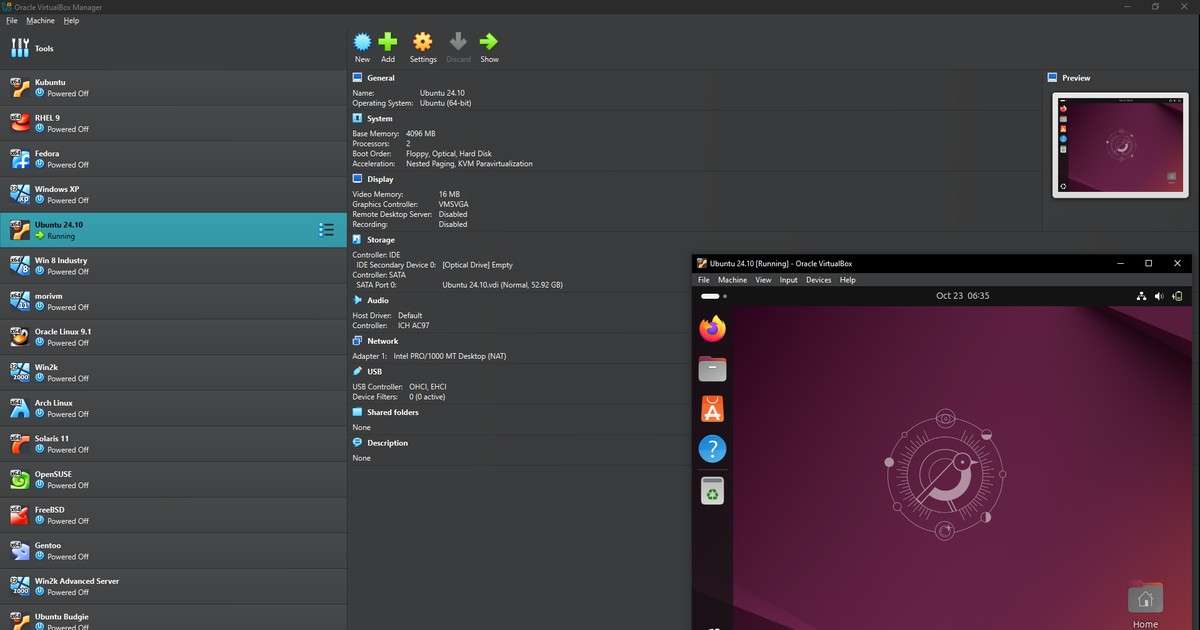Image resolution: width=1200 pixels, height=630 pixels.
Task: Click the Ubuntu Activities workspace indicator
Action: coord(714,296)
